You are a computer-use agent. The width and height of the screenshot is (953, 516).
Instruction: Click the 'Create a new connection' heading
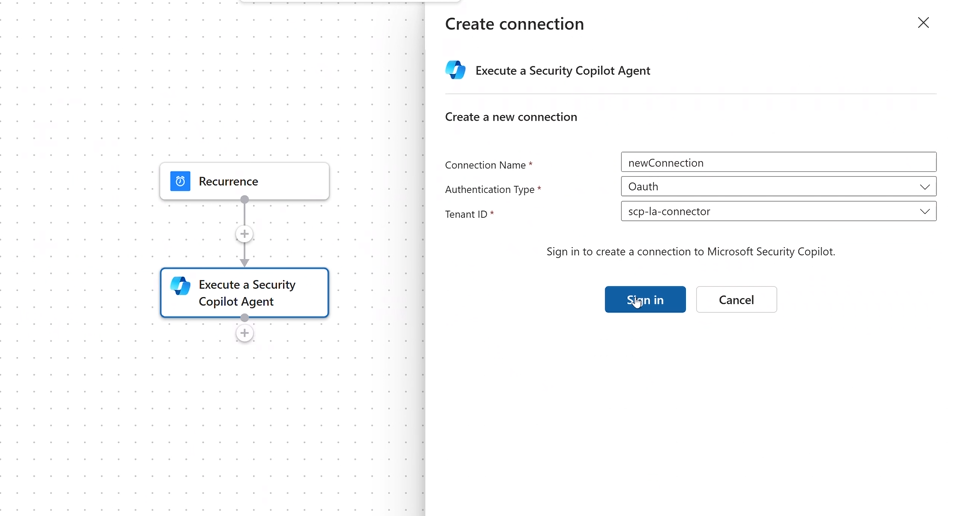point(511,117)
